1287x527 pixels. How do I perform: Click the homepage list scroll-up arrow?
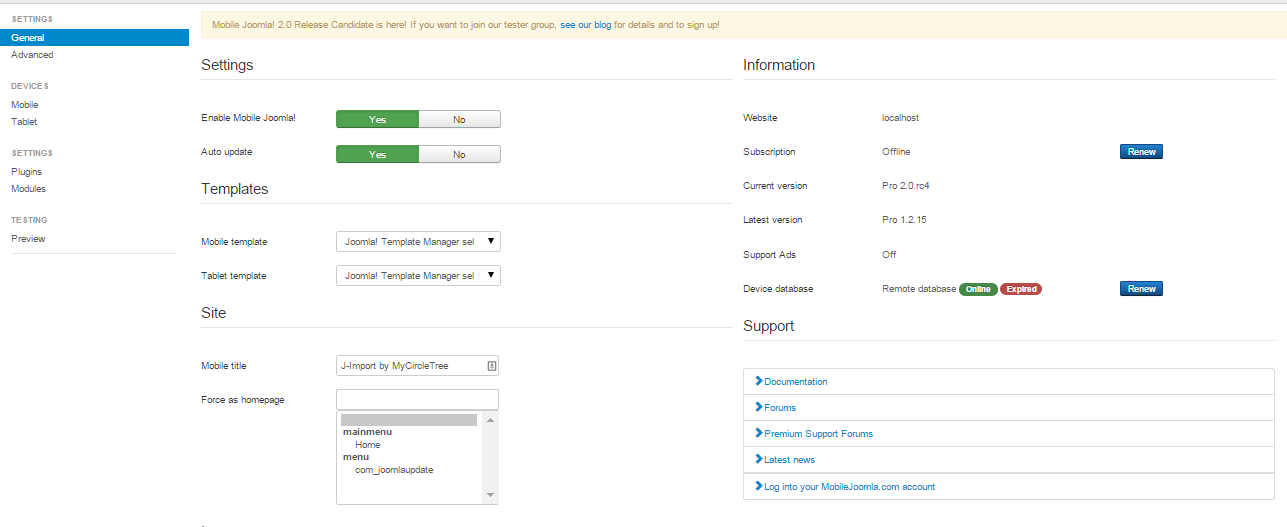(490, 421)
